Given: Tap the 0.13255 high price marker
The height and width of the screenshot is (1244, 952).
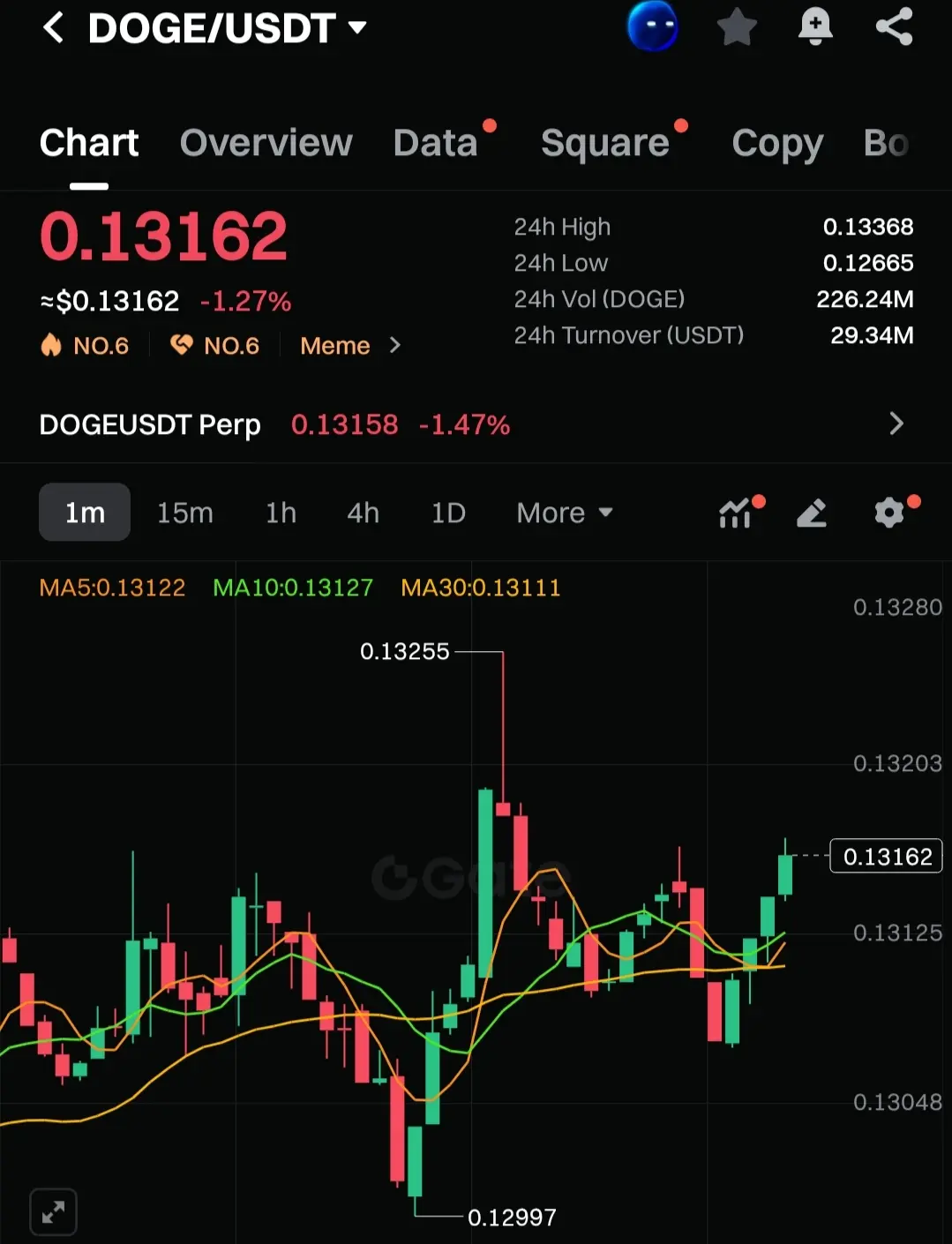Looking at the screenshot, I should [405, 651].
